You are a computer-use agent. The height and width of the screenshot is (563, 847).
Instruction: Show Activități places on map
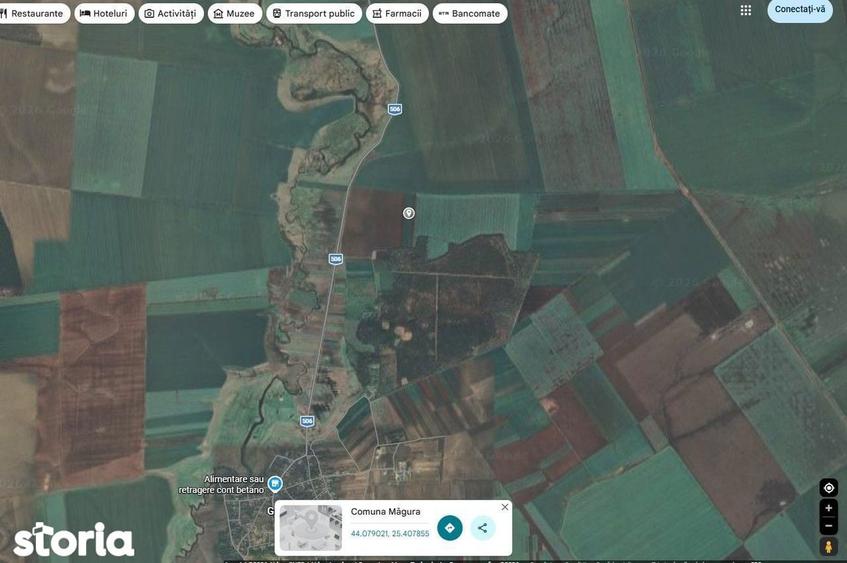[171, 14]
